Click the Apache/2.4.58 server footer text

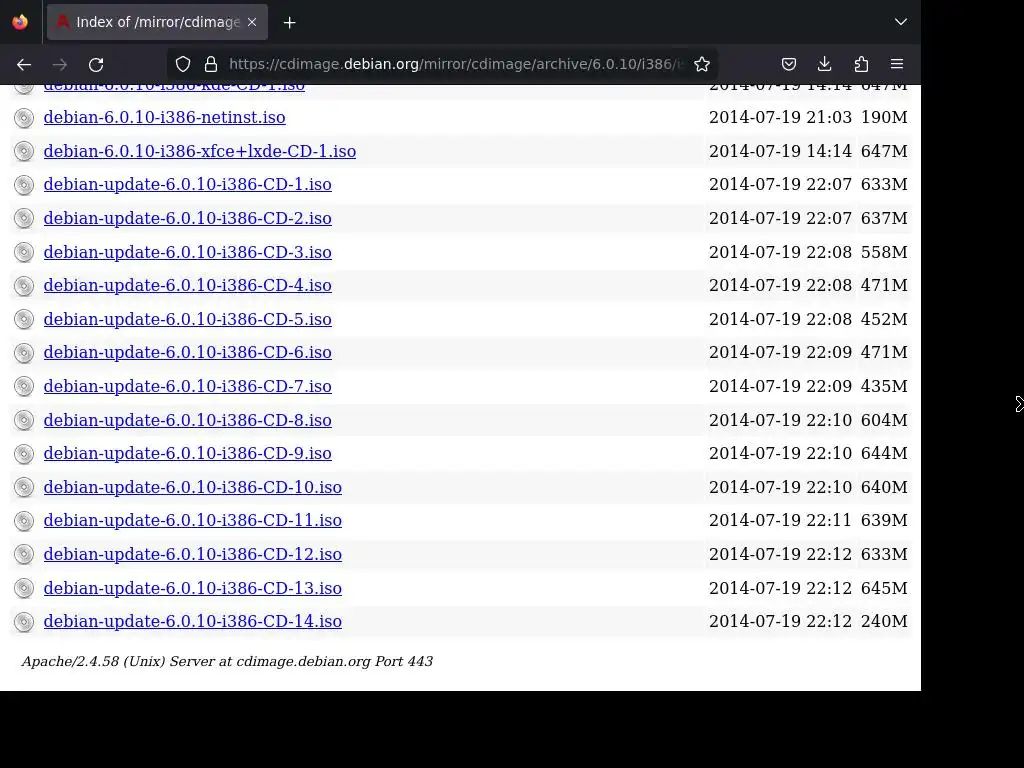pos(227,662)
